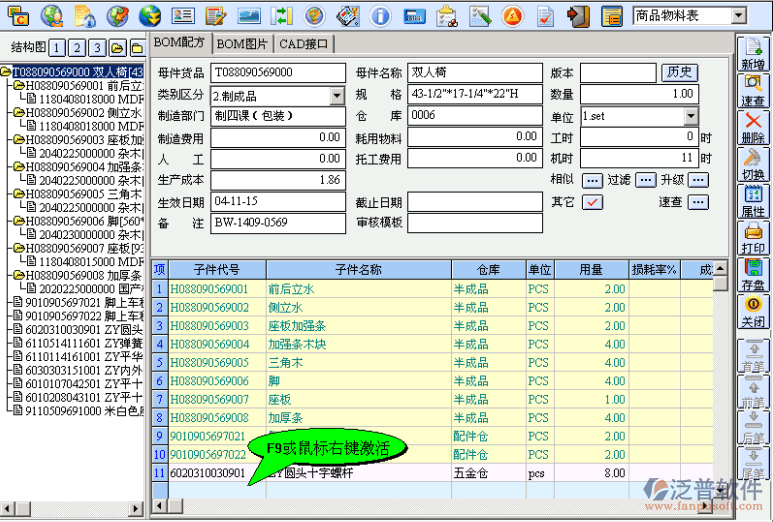
Task: Click the 新增 (New) icon in sidebar
Action: point(753,52)
